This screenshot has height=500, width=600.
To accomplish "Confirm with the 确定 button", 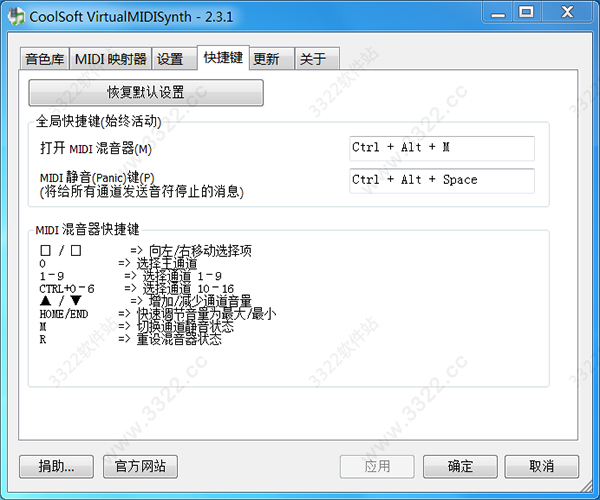I will point(460,466).
